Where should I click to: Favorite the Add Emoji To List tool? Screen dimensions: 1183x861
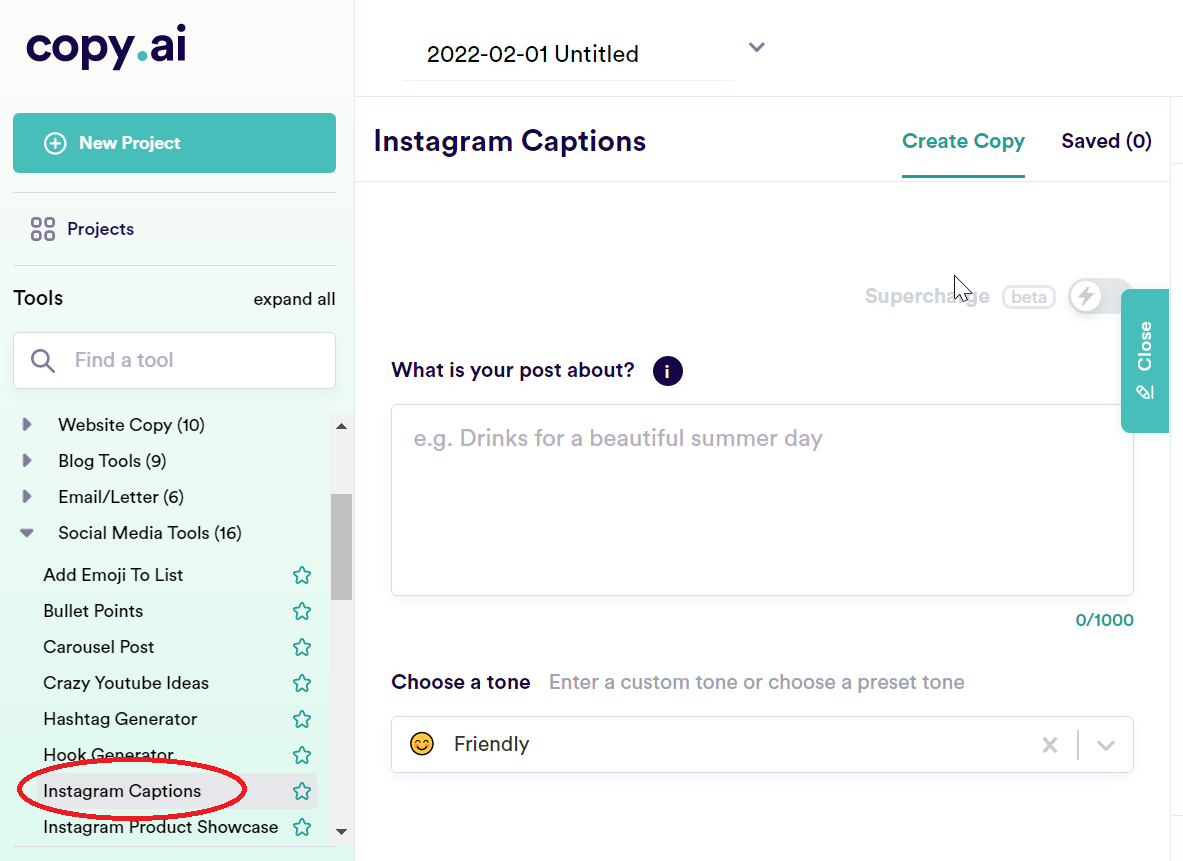click(x=302, y=575)
